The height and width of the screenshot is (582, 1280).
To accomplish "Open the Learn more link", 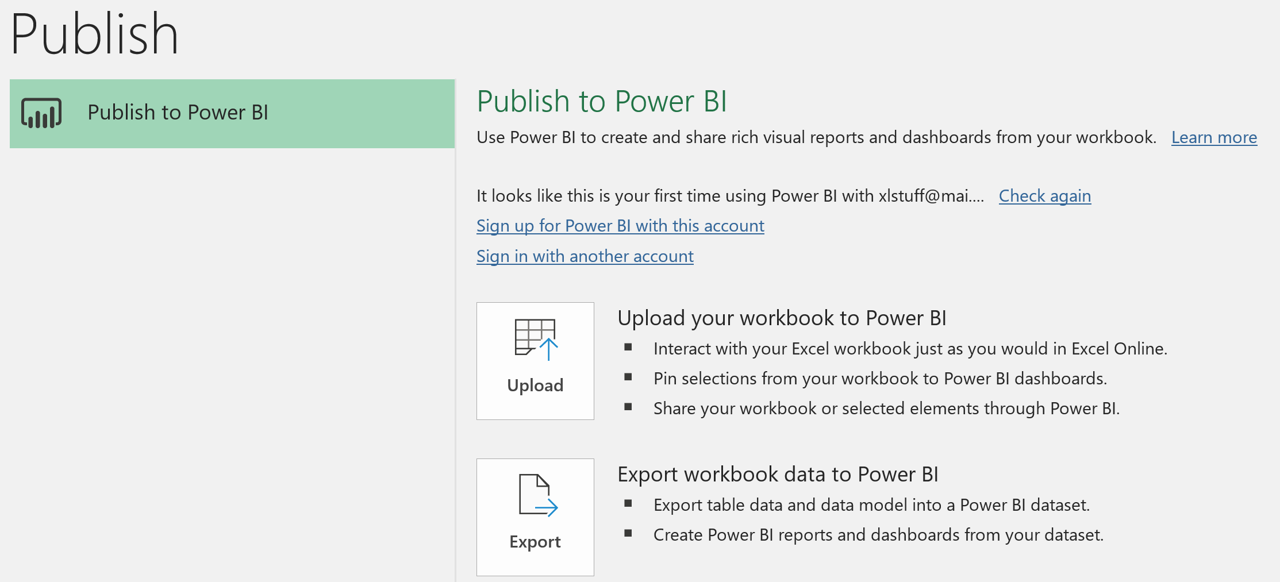I will click(x=1214, y=137).
